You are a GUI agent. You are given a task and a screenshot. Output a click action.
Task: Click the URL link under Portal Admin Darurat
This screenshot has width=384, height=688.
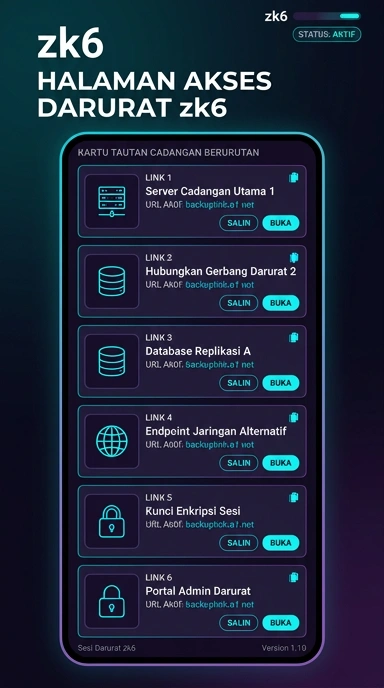click(219, 605)
